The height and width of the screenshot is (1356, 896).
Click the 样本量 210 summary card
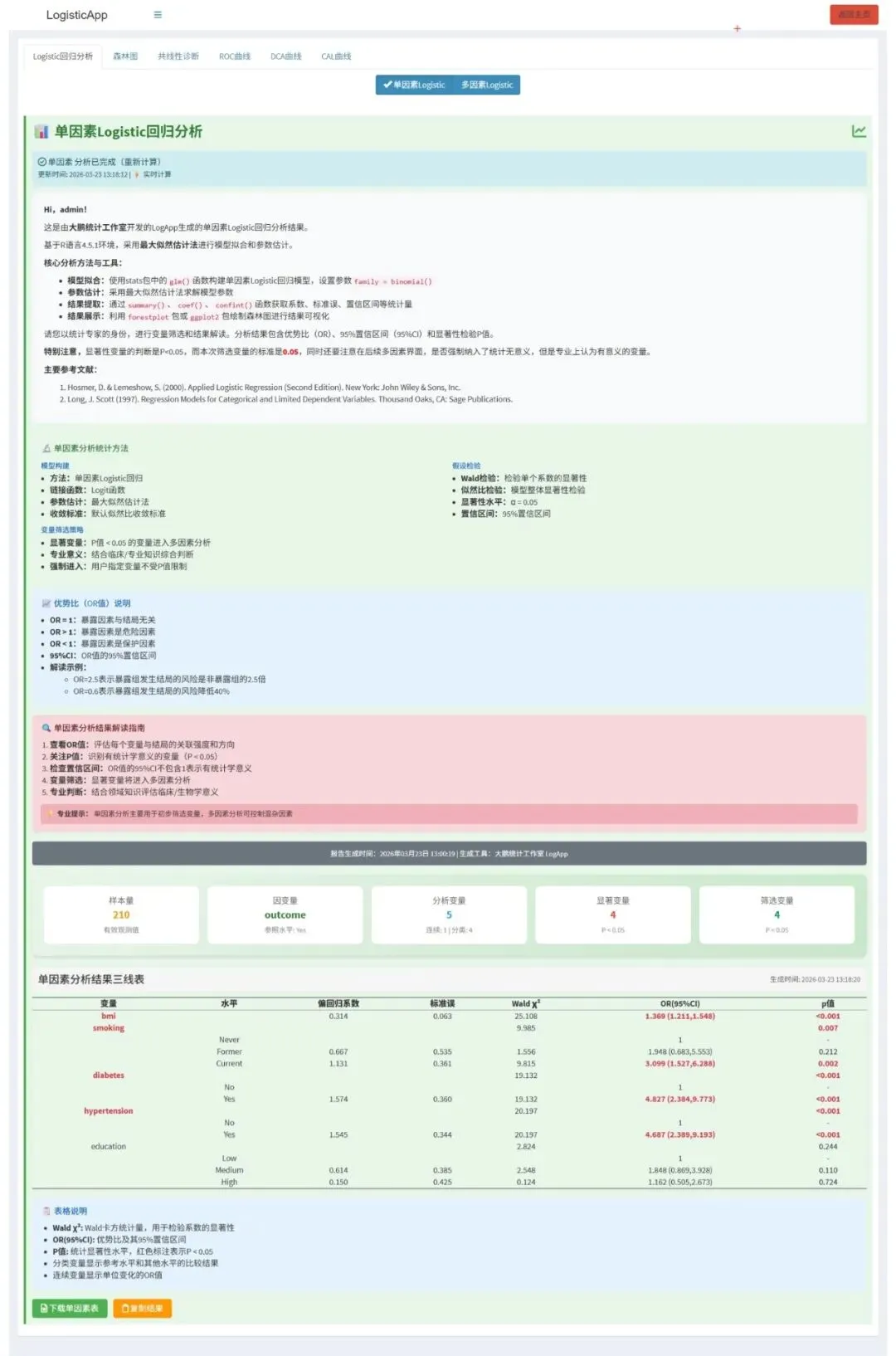coord(121,915)
